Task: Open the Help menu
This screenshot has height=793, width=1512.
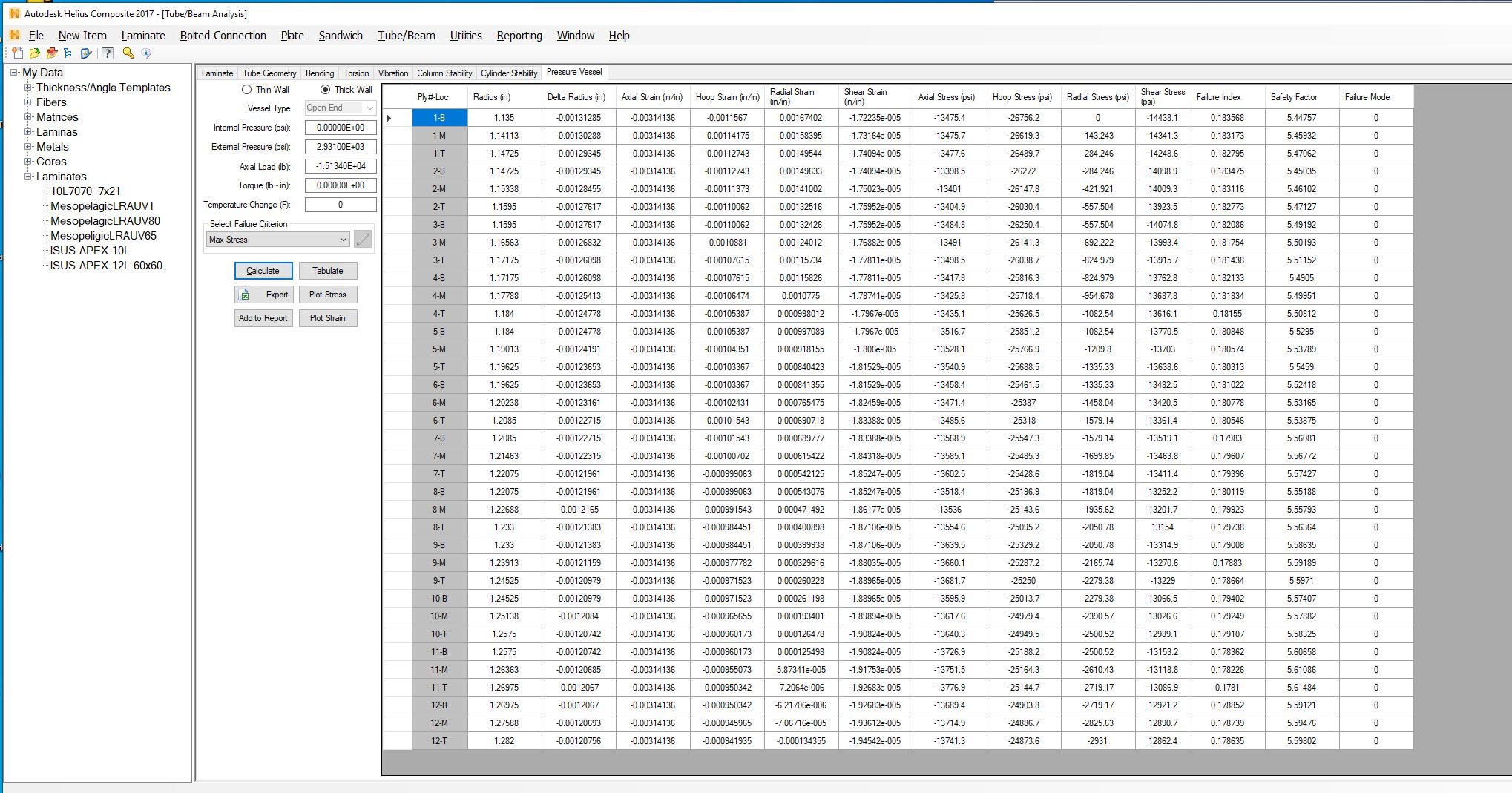Action: [619, 36]
